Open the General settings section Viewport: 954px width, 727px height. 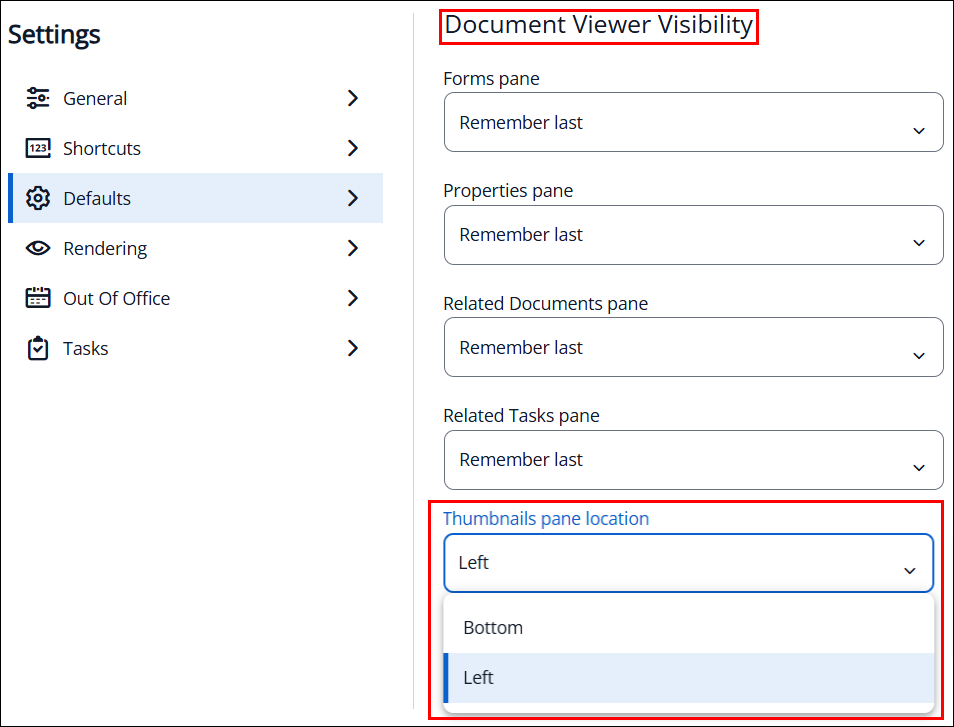pos(195,98)
